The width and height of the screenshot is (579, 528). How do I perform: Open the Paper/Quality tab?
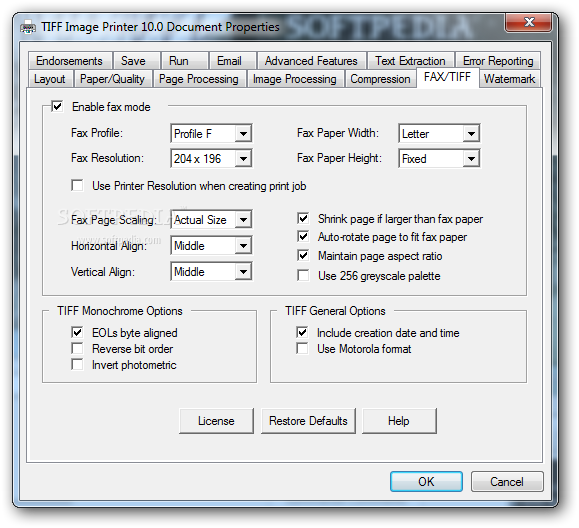(112, 79)
